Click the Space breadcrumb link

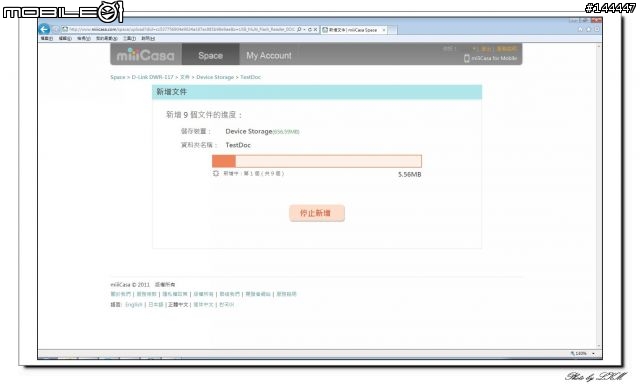118,77
